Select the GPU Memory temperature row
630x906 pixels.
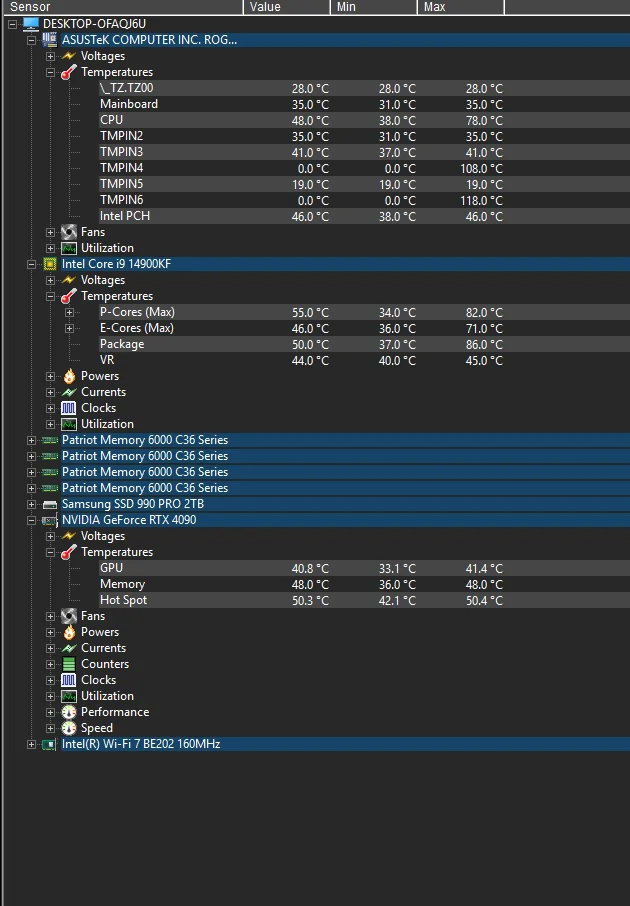pyautogui.click(x=364, y=584)
